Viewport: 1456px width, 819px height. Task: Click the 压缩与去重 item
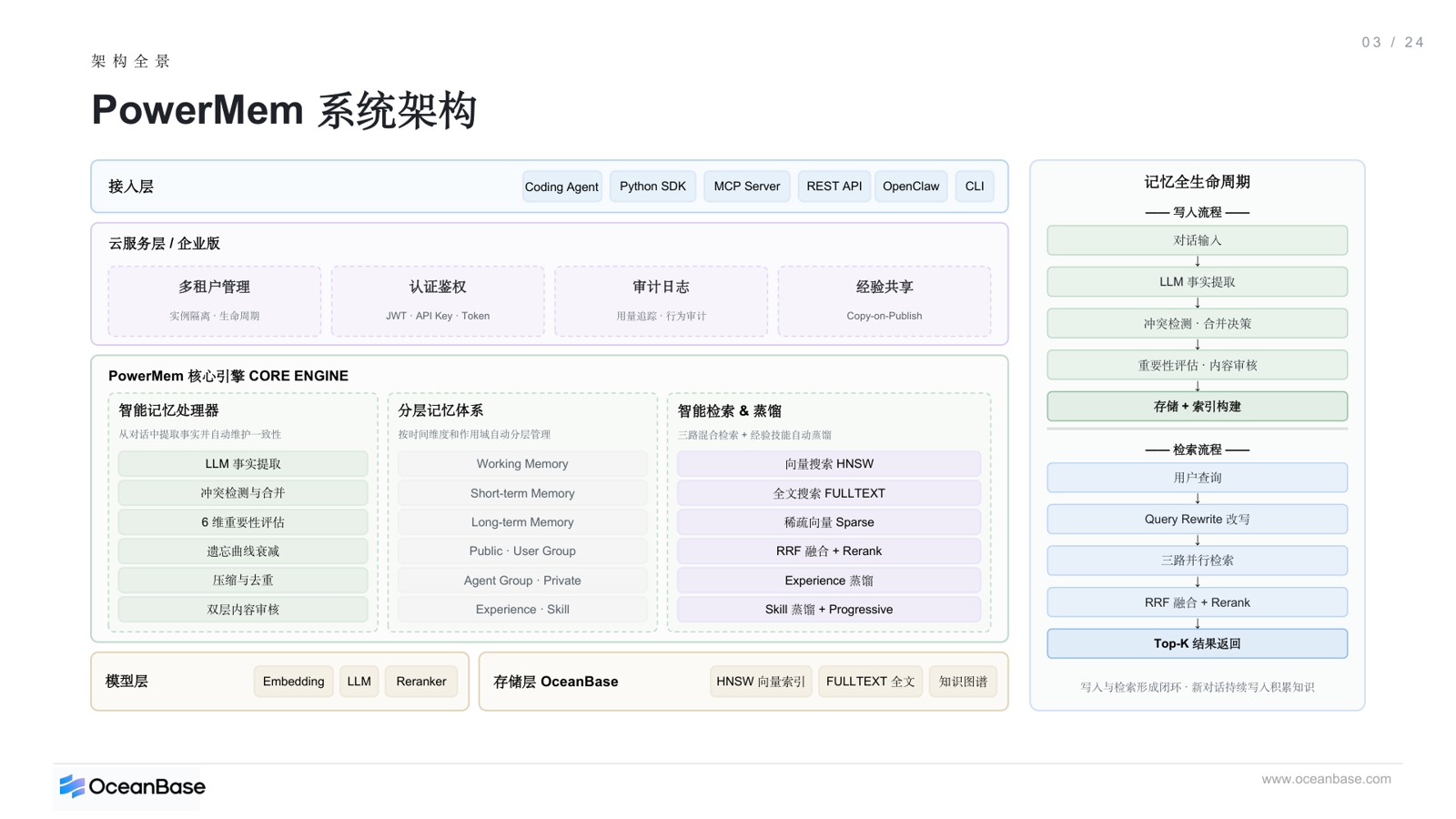[243, 581]
